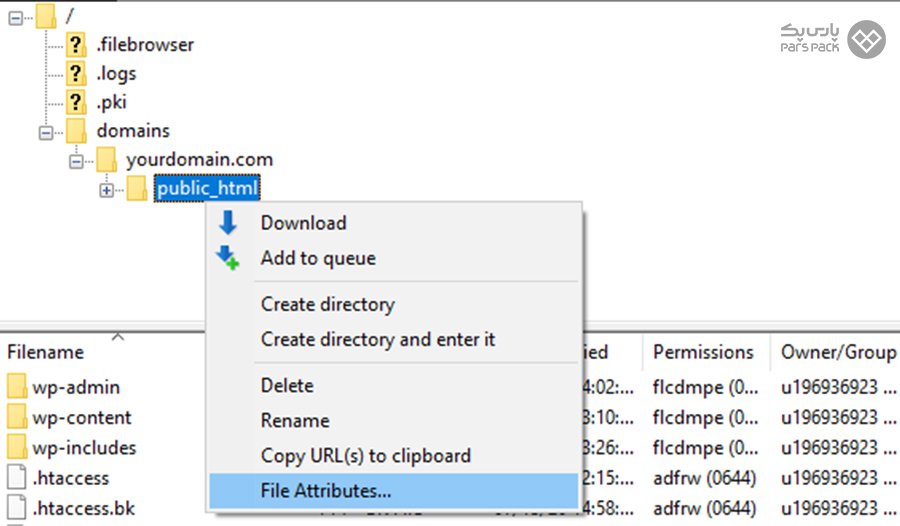Collapse the domains folder node
The height and width of the screenshot is (526, 900).
(45, 132)
